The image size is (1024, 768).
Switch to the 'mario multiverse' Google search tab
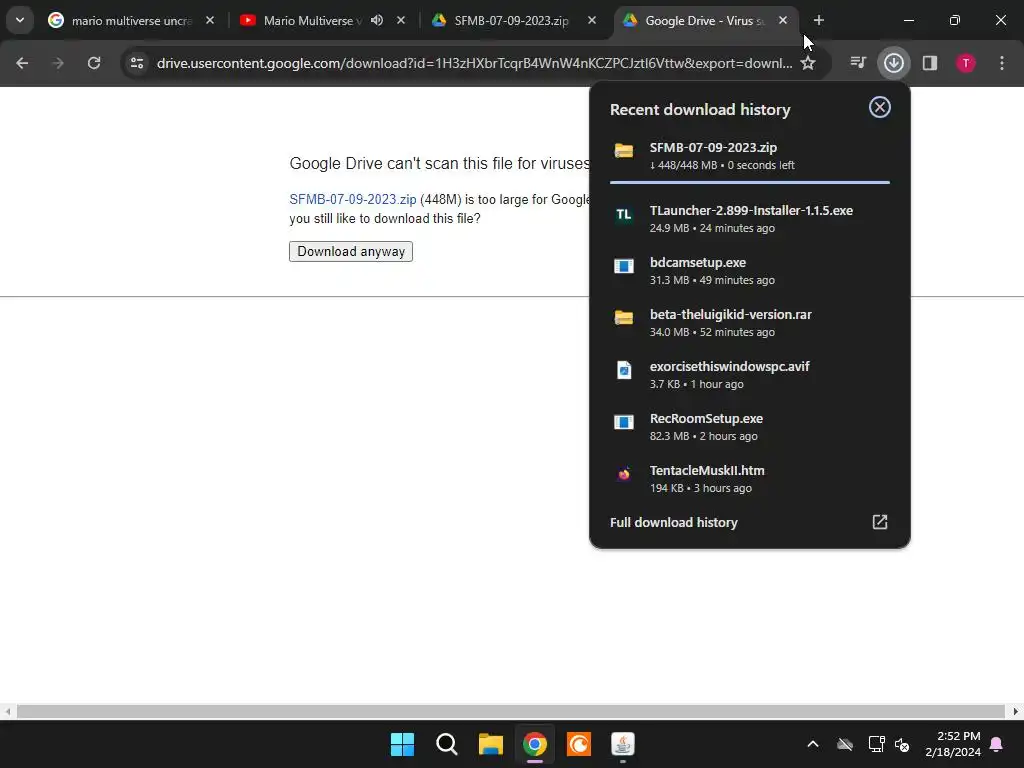point(131,21)
